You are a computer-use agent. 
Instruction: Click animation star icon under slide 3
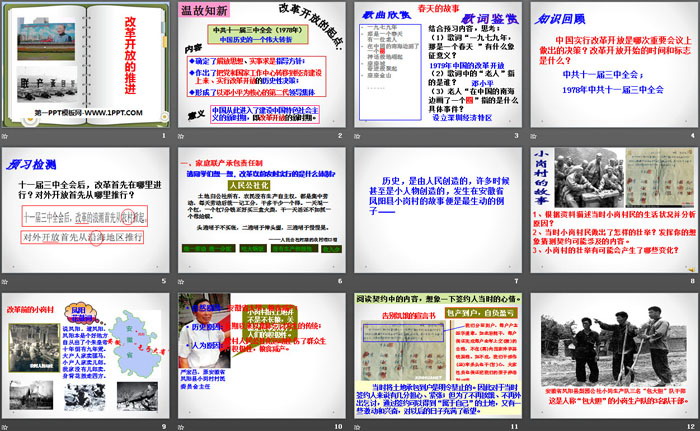[357, 136]
